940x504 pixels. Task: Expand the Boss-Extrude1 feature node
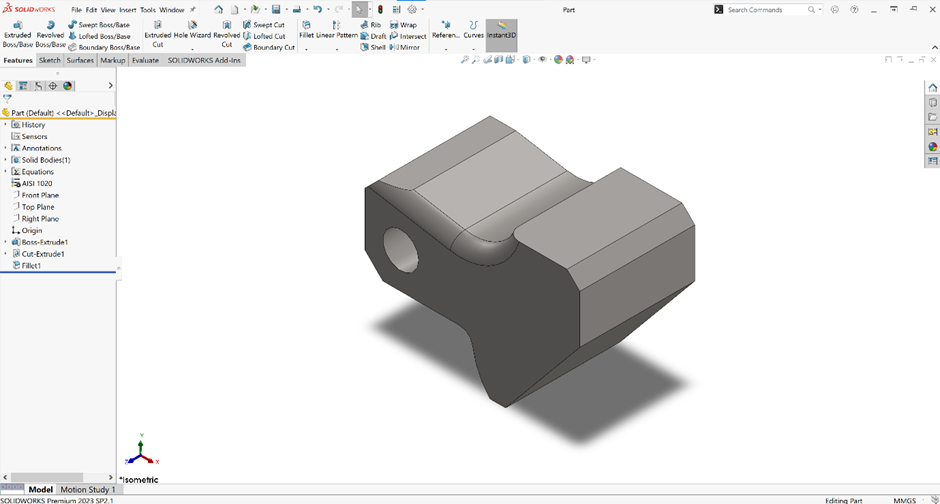5,242
